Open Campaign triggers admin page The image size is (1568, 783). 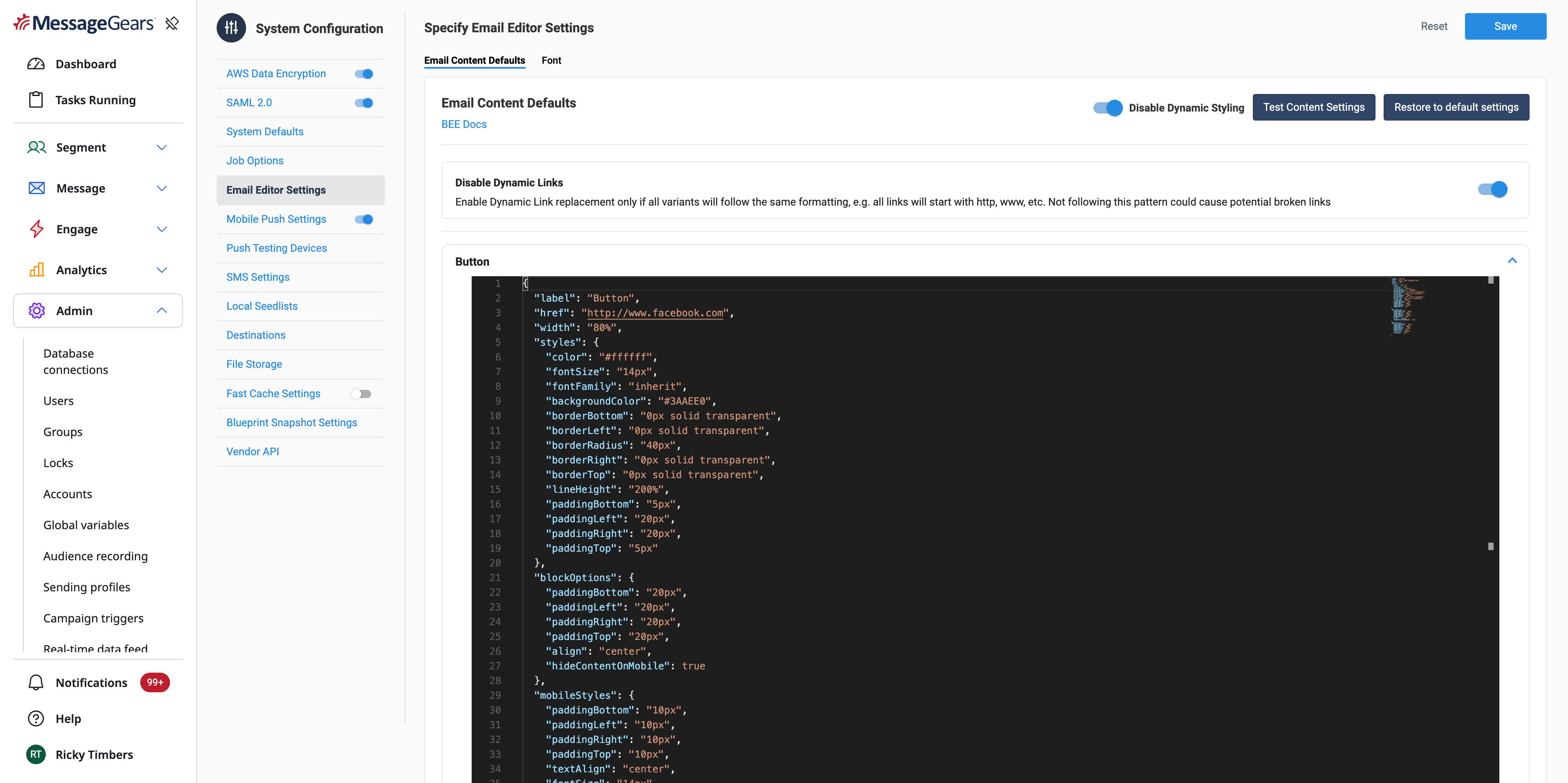click(93, 618)
